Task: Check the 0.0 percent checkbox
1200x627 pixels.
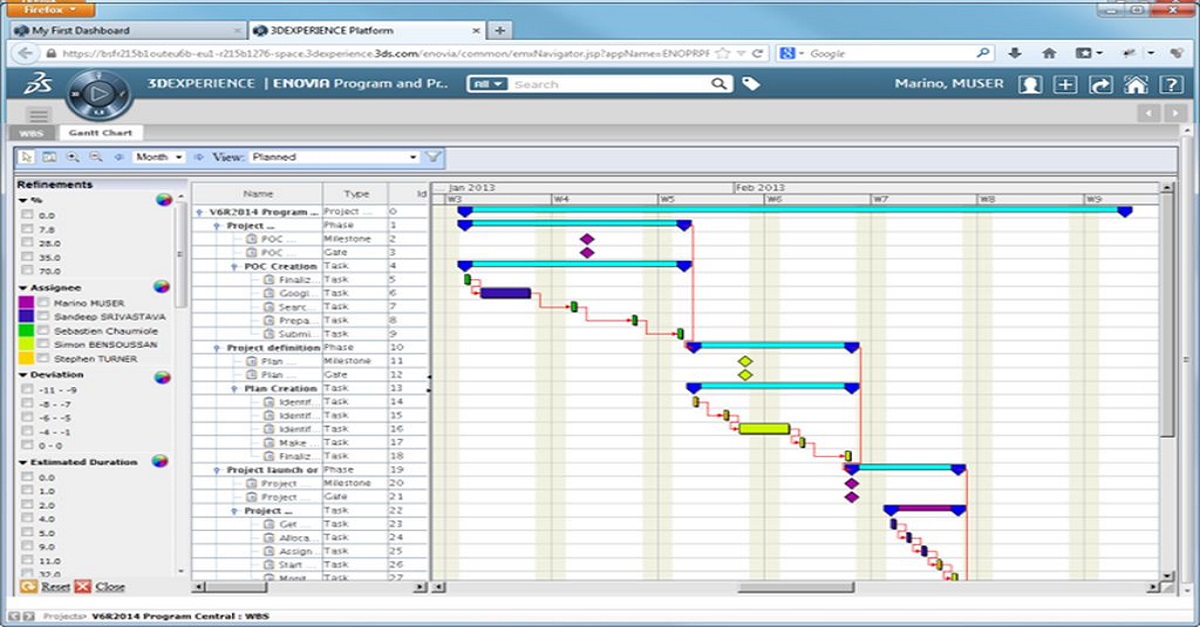Action: tap(27, 215)
